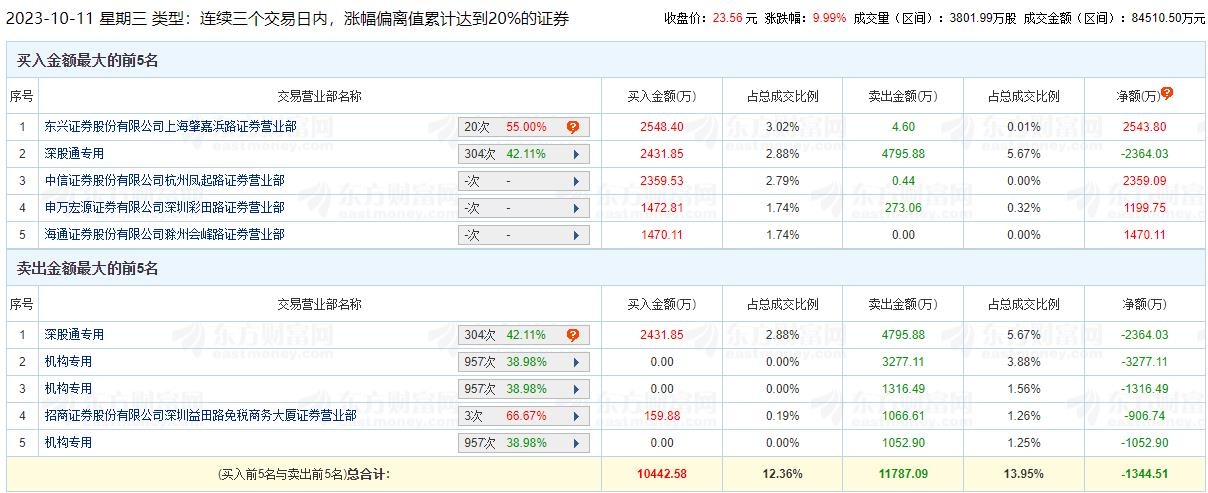
Task: Open 中信证券 杭州凤起路 branch link
Action: 164,181
